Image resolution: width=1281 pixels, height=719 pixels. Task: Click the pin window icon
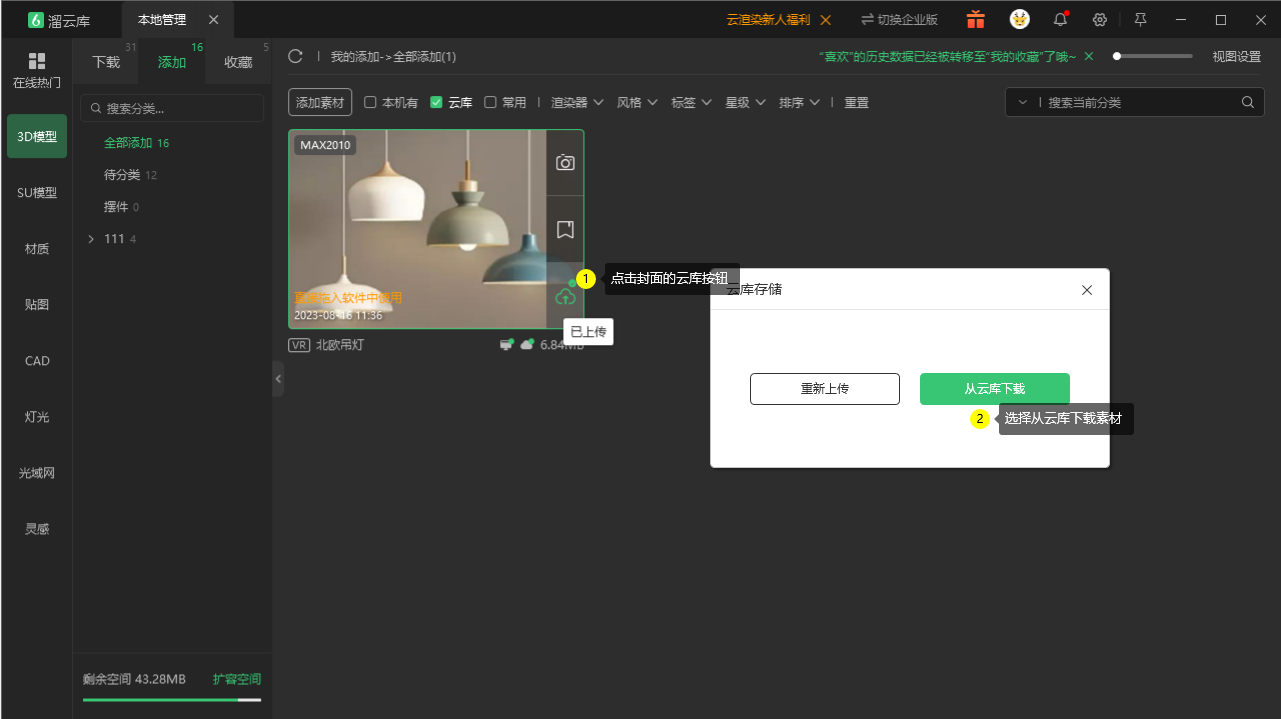[1140, 20]
